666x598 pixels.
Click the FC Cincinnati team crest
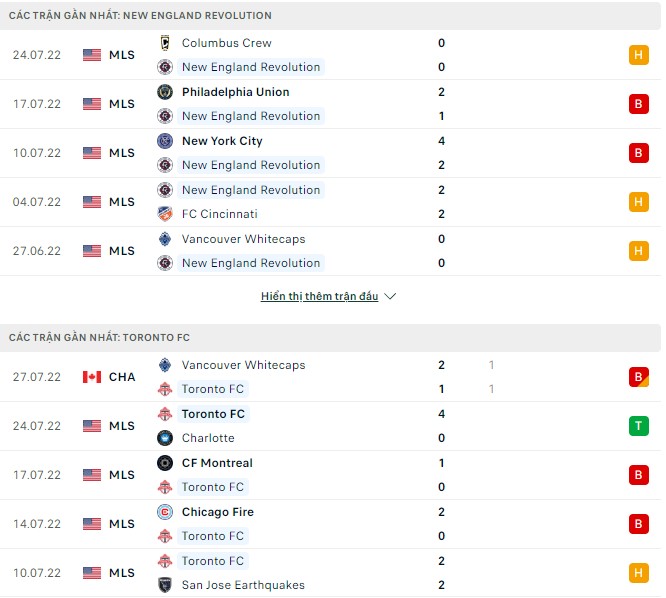165,214
